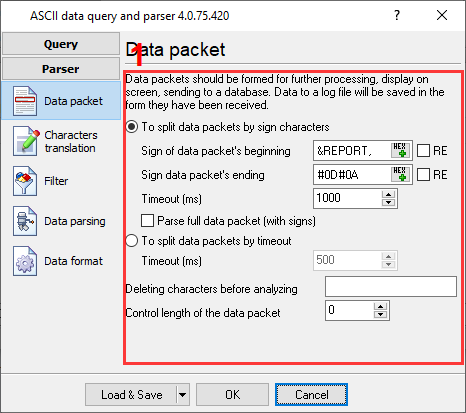Image resolution: width=466 pixels, height=413 pixels.
Task: Insert HEX code in packet ending field
Action: click(x=400, y=174)
